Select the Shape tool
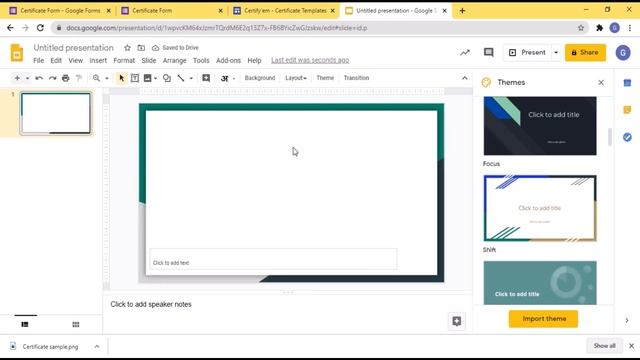Screen dimensions: 640x360 pos(167,78)
